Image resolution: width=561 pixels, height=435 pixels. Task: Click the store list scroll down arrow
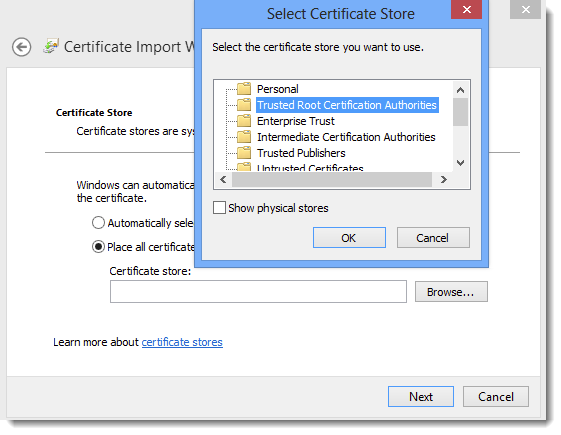pyautogui.click(x=460, y=163)
